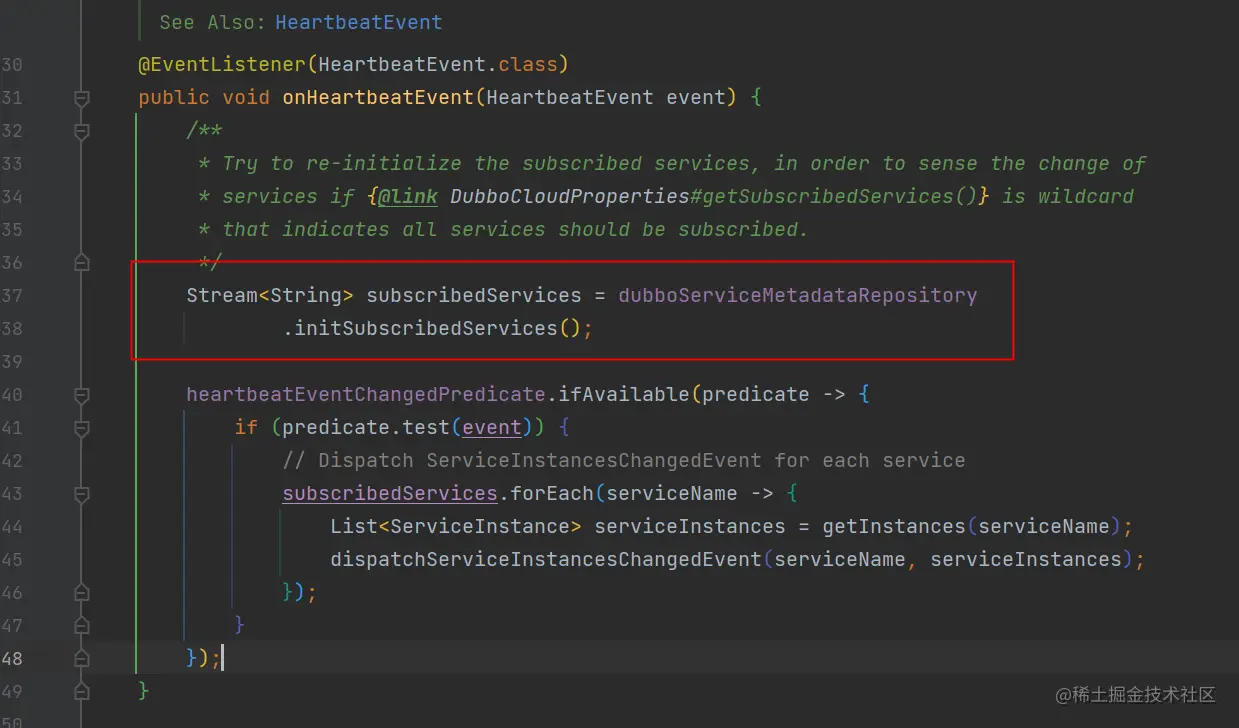Click the closing brace on line 49

point(144,691)
